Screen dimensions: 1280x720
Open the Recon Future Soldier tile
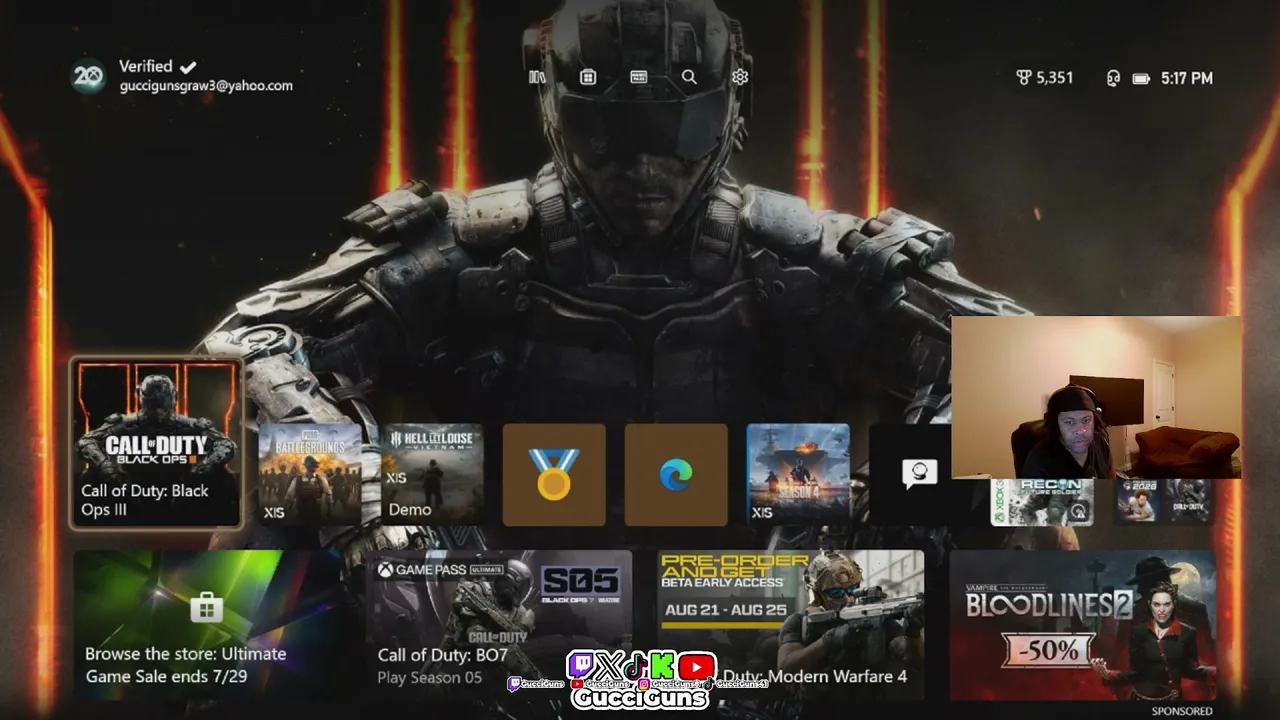pos(1042,502)
